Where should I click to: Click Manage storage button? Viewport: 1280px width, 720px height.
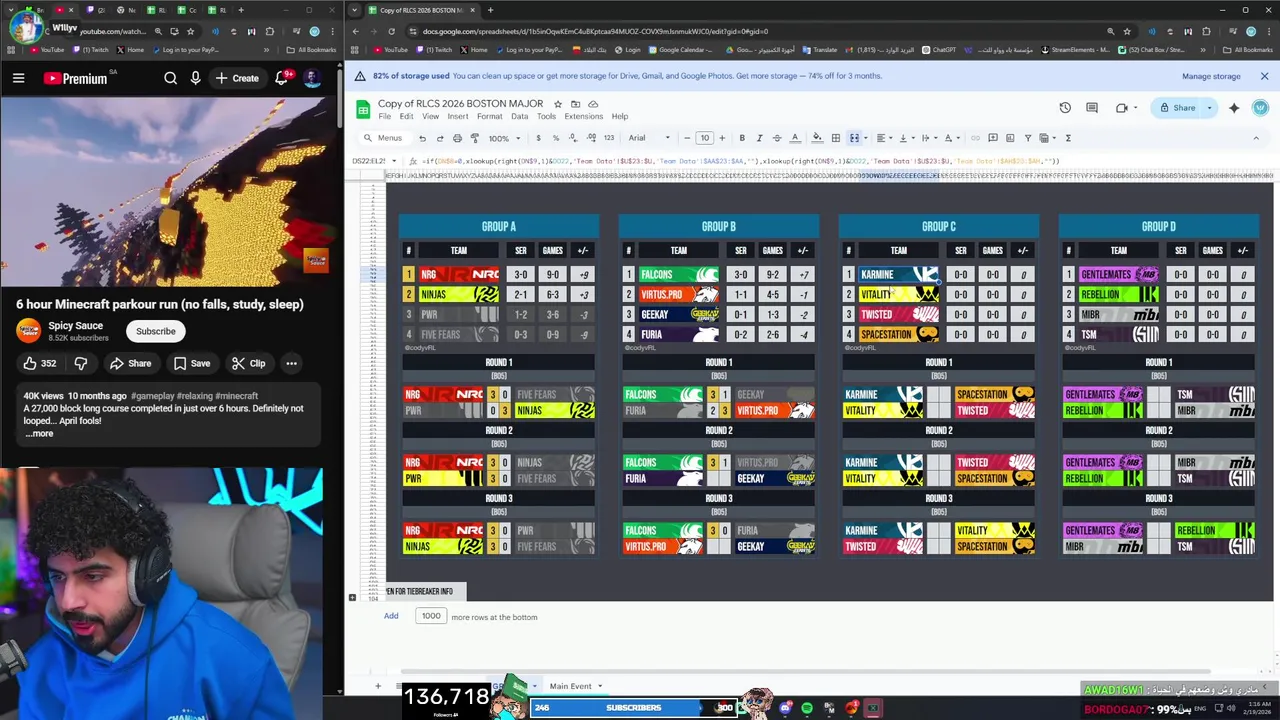click(1211, 76)
